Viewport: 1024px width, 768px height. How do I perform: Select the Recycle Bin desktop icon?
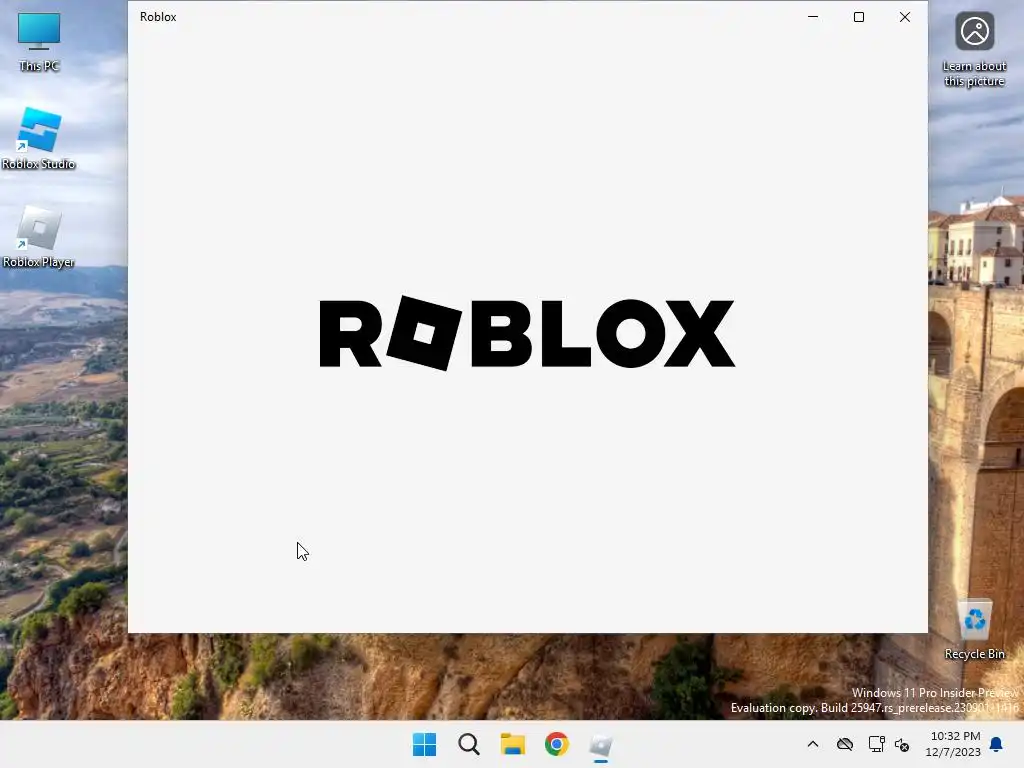(x=974, y=629)
